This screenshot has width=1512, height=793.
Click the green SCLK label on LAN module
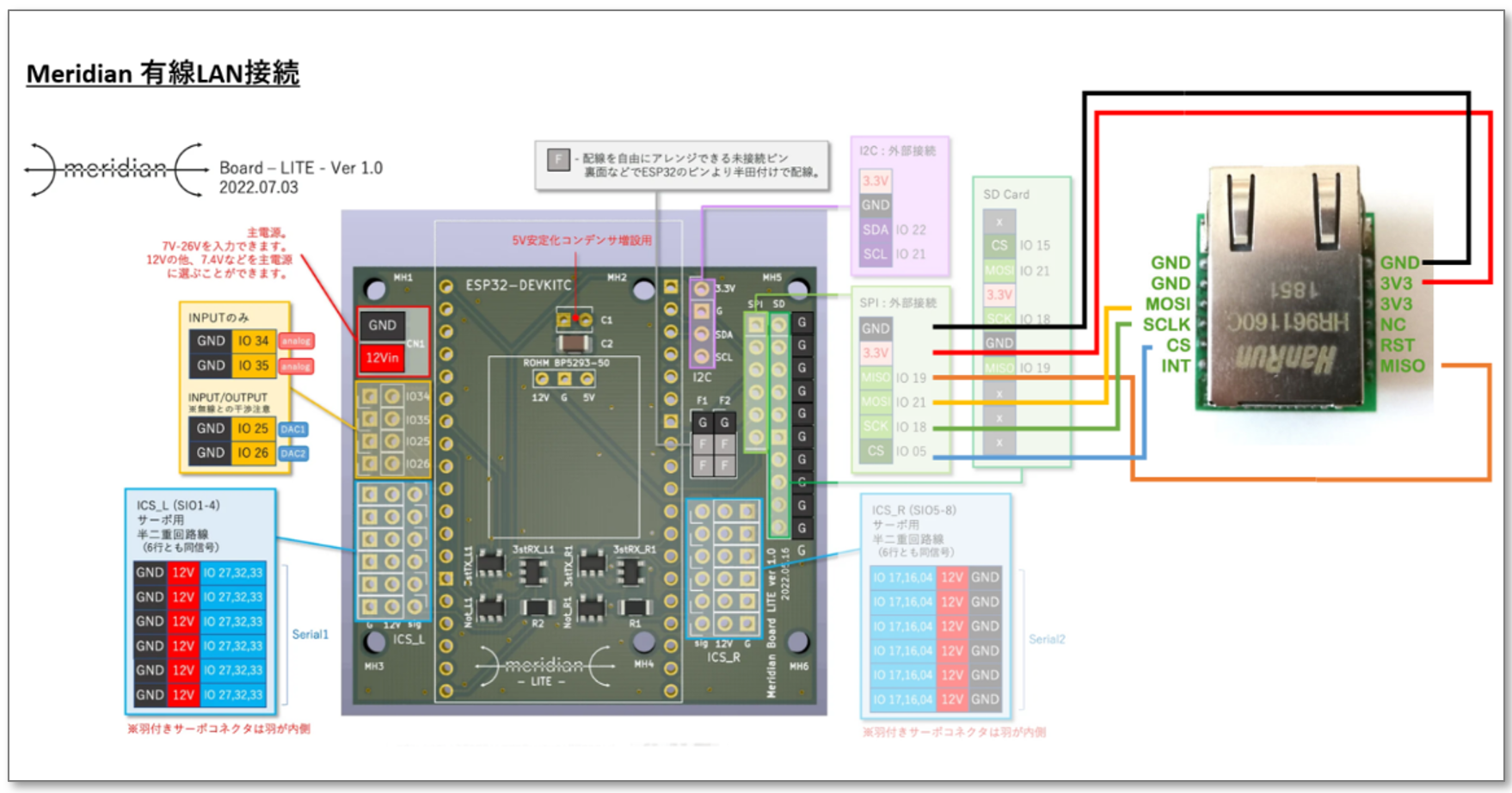1165,324
